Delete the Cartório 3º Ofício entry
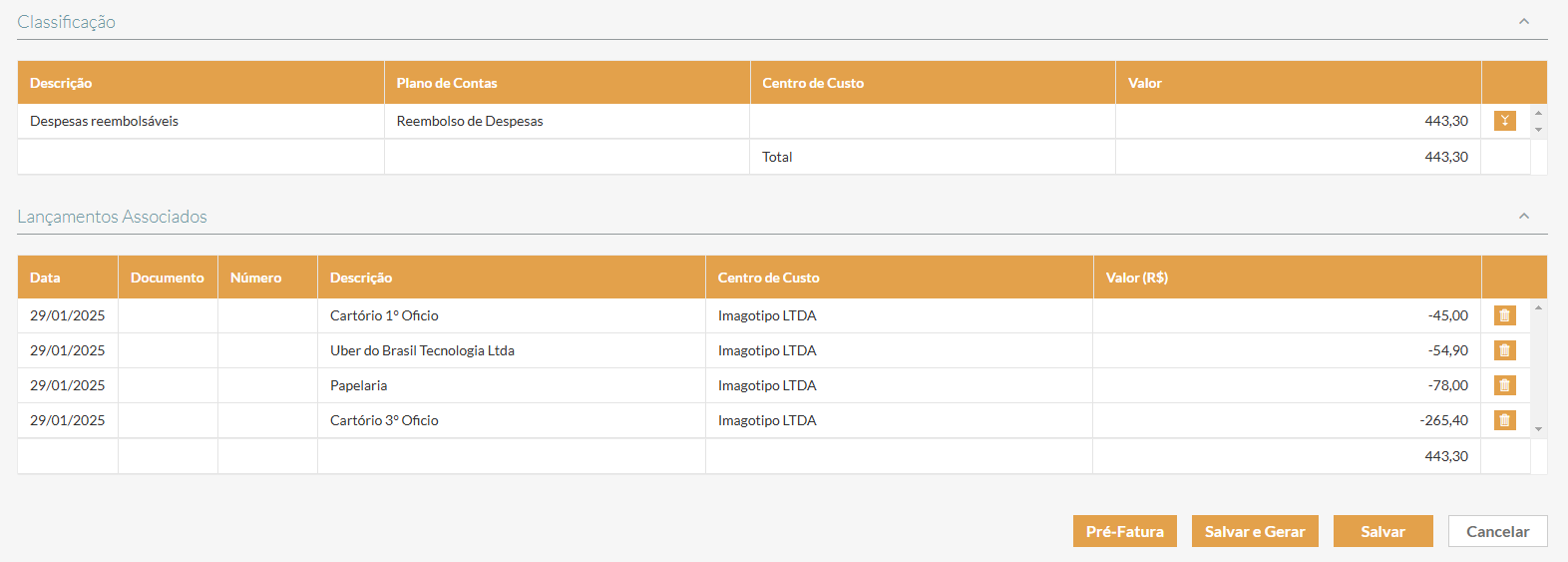The width and height of the screenshot is (1568, 562). (x=1504, y=420)
